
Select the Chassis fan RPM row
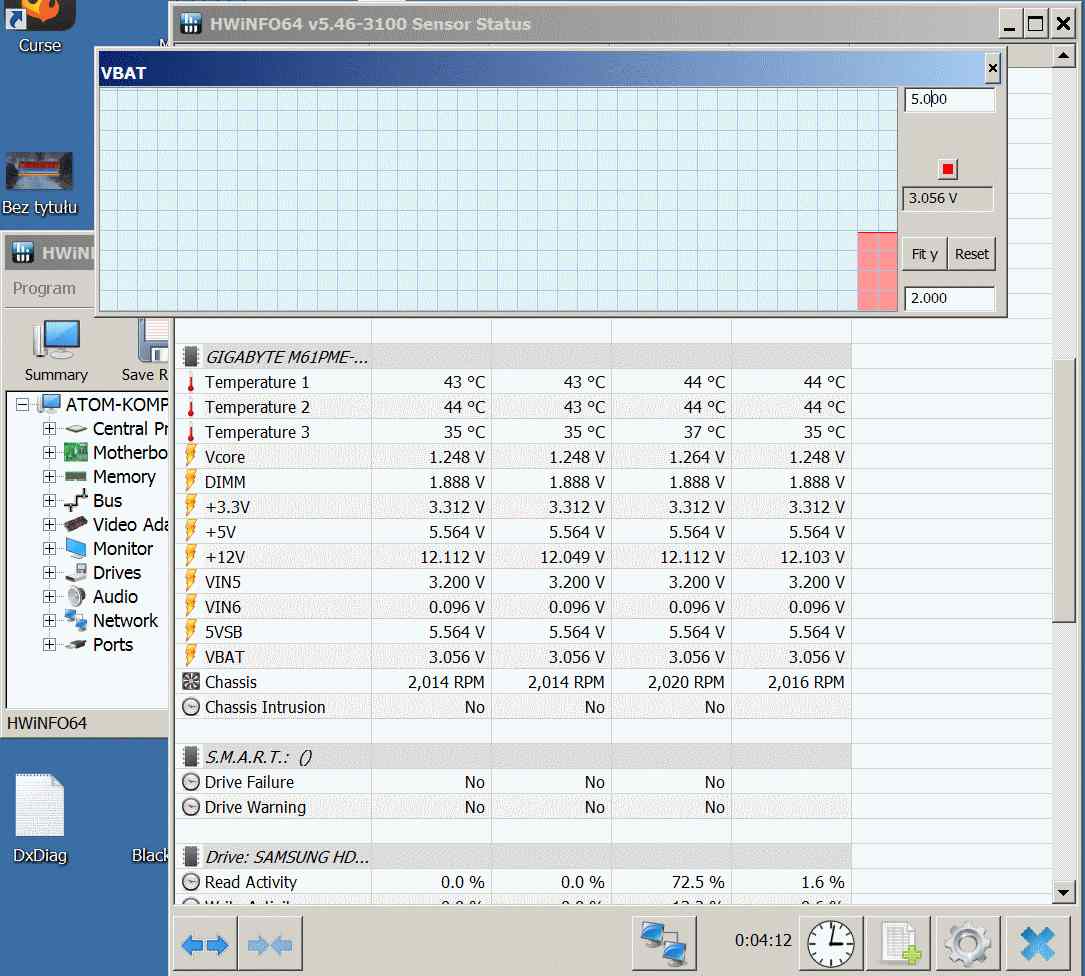513,683
